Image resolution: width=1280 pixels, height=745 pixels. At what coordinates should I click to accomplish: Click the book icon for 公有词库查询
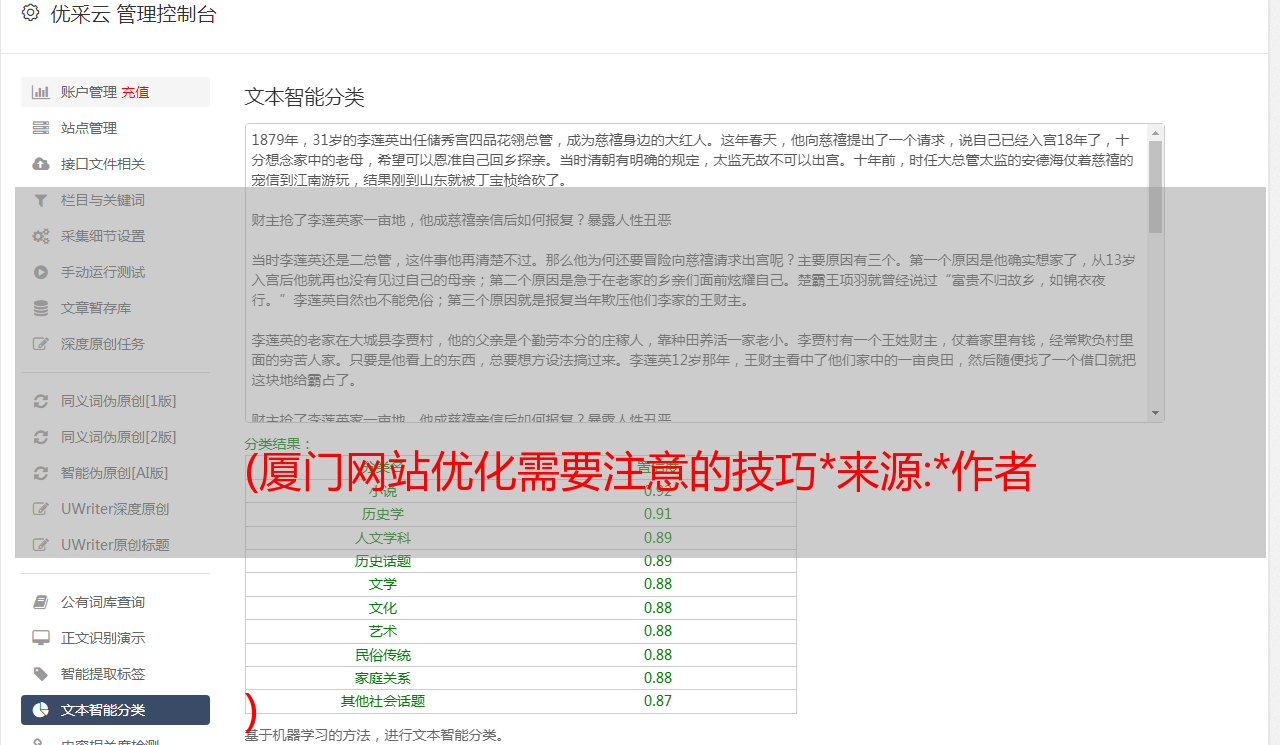(x=41, y=602)
